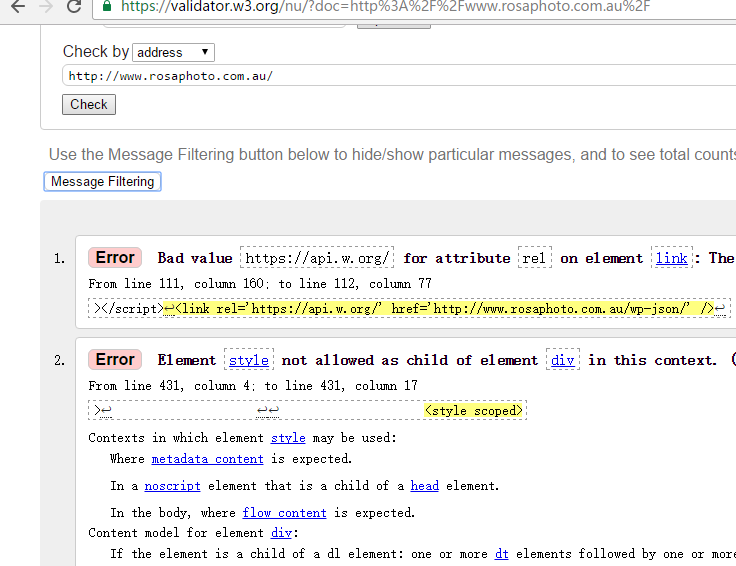Click the second red Error badge
Screen dimensions: 736x566
tap(115, 359)
